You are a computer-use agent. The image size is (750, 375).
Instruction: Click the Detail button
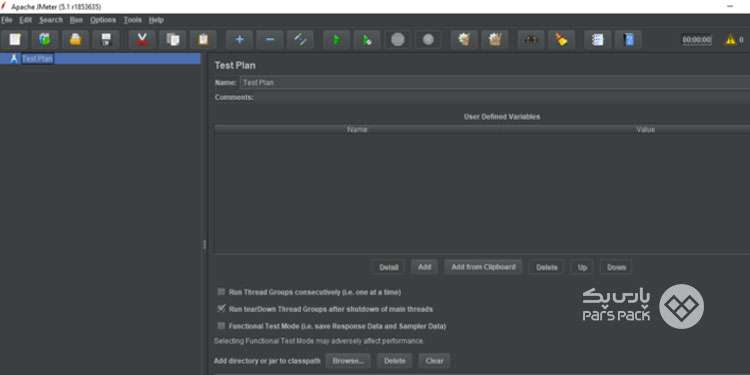tap(388, 267)
